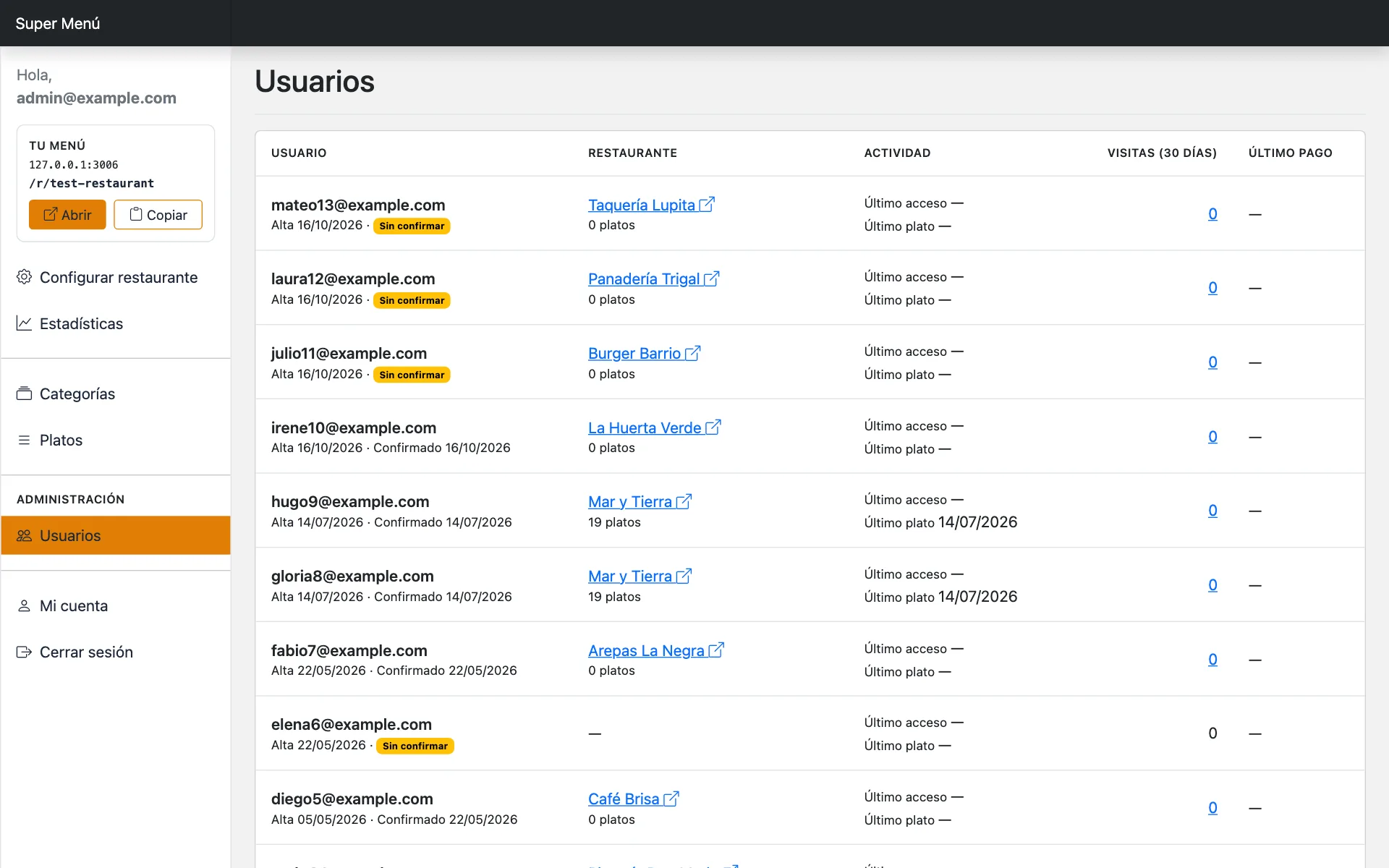The height and width of the screenshot is (868, 1389).
Task: Open the Arepas La Negra restaurant link
Action: coord(646,650)
